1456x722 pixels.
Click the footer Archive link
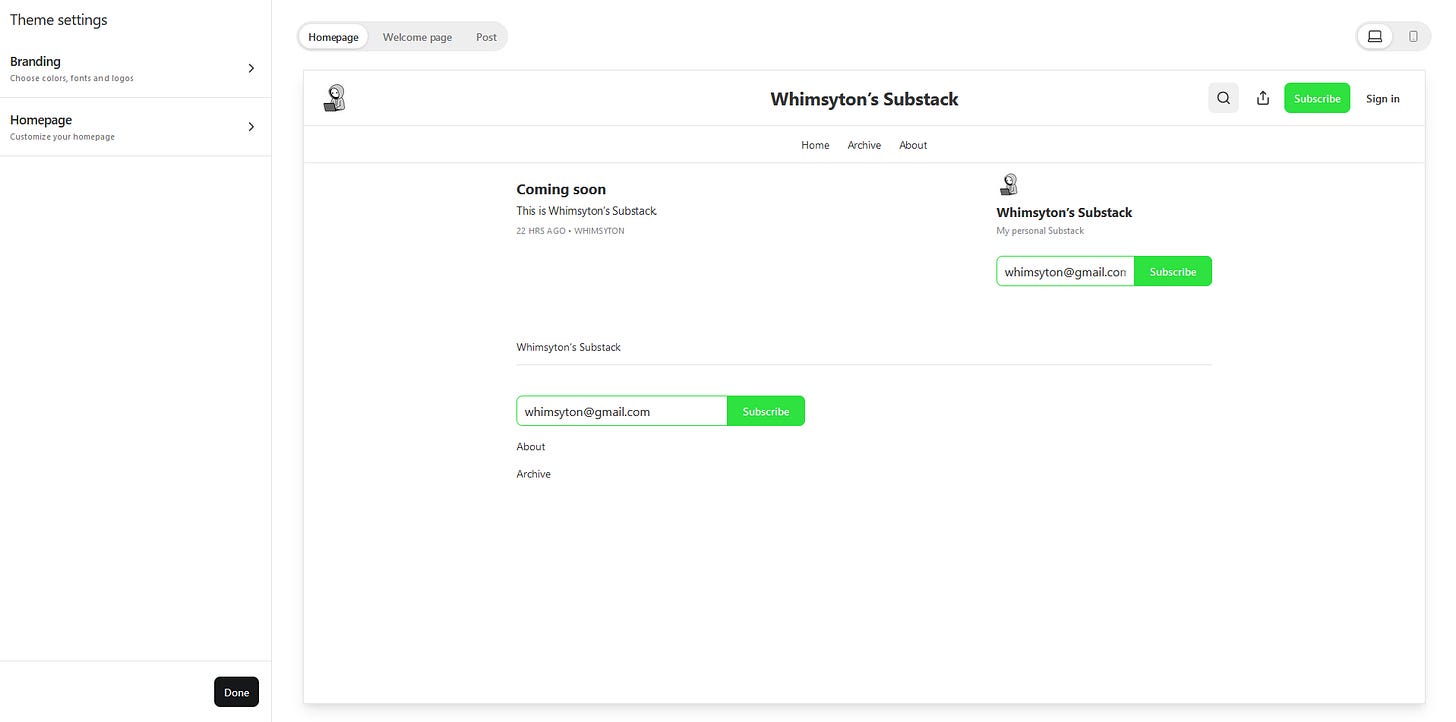534,474
